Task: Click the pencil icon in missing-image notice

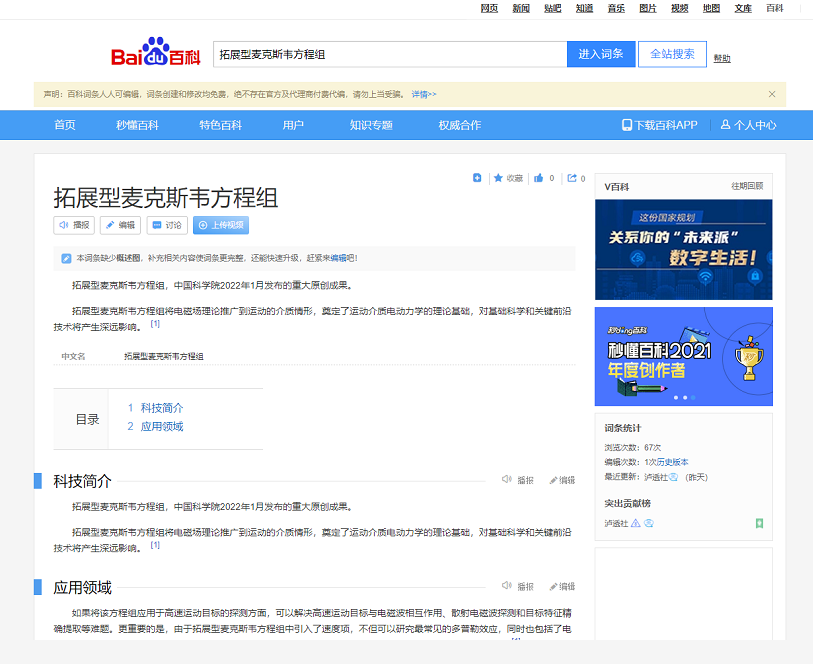Action: [x=66, y=258]
